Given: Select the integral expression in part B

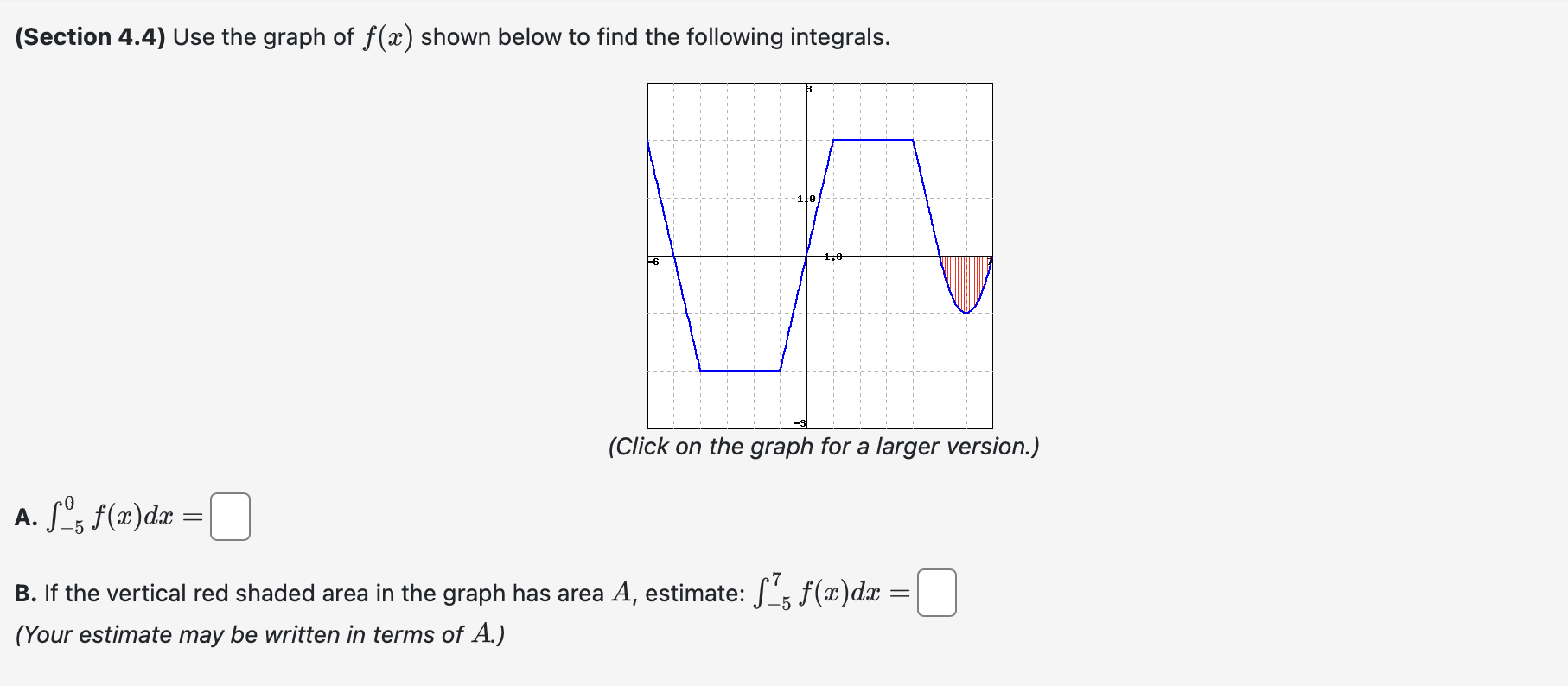Looking at the screenshot, I should [x=821, y=593].
